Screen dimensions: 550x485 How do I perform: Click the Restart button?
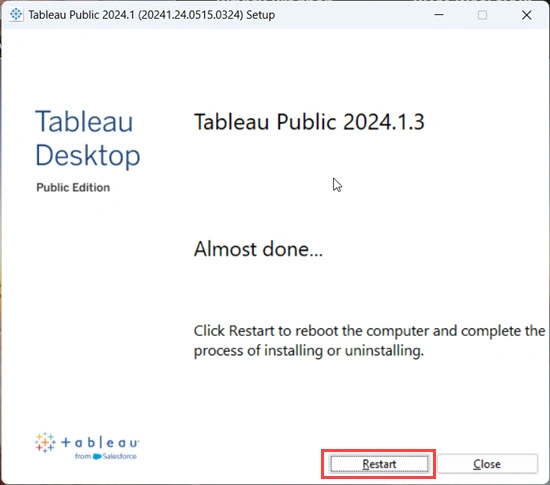379,464
